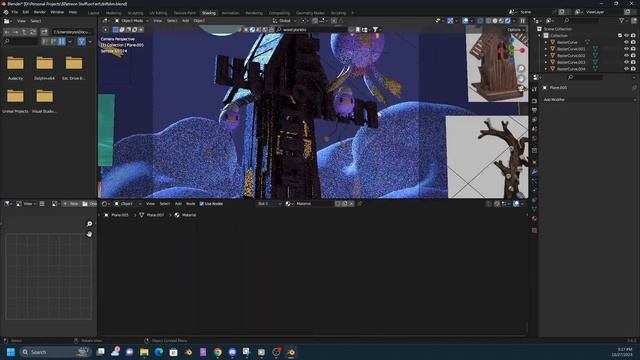
Task: Open the Object shader type dropdown
Action: [x=127, y=204]
